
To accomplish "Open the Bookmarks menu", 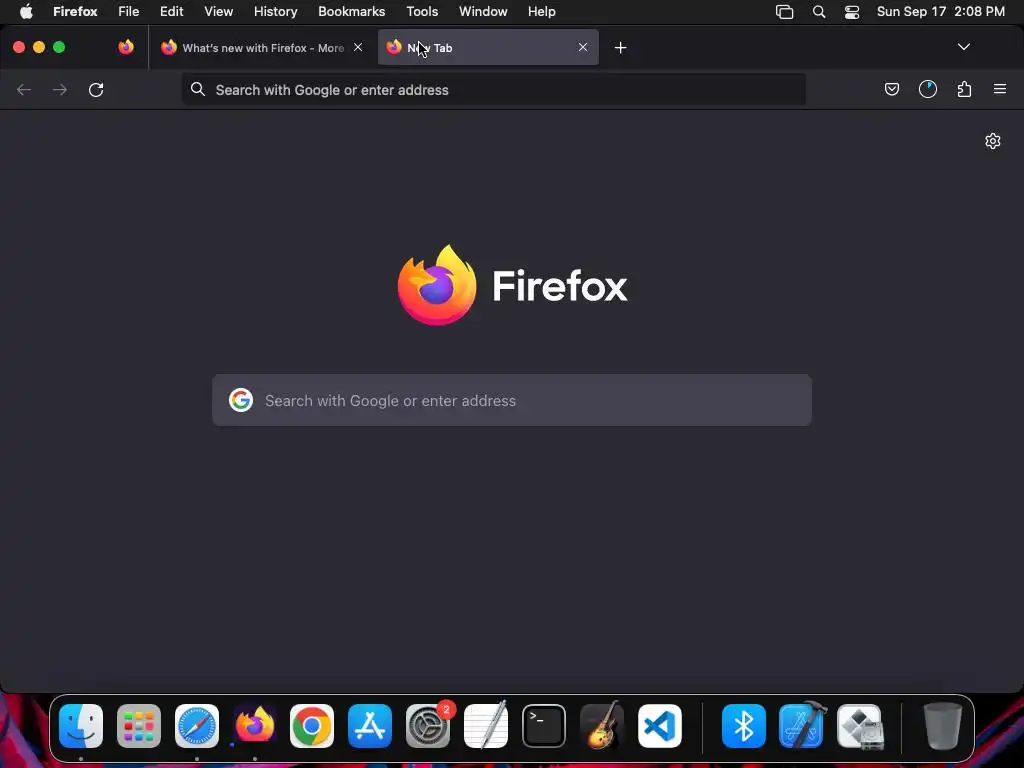I will (351, 12).
